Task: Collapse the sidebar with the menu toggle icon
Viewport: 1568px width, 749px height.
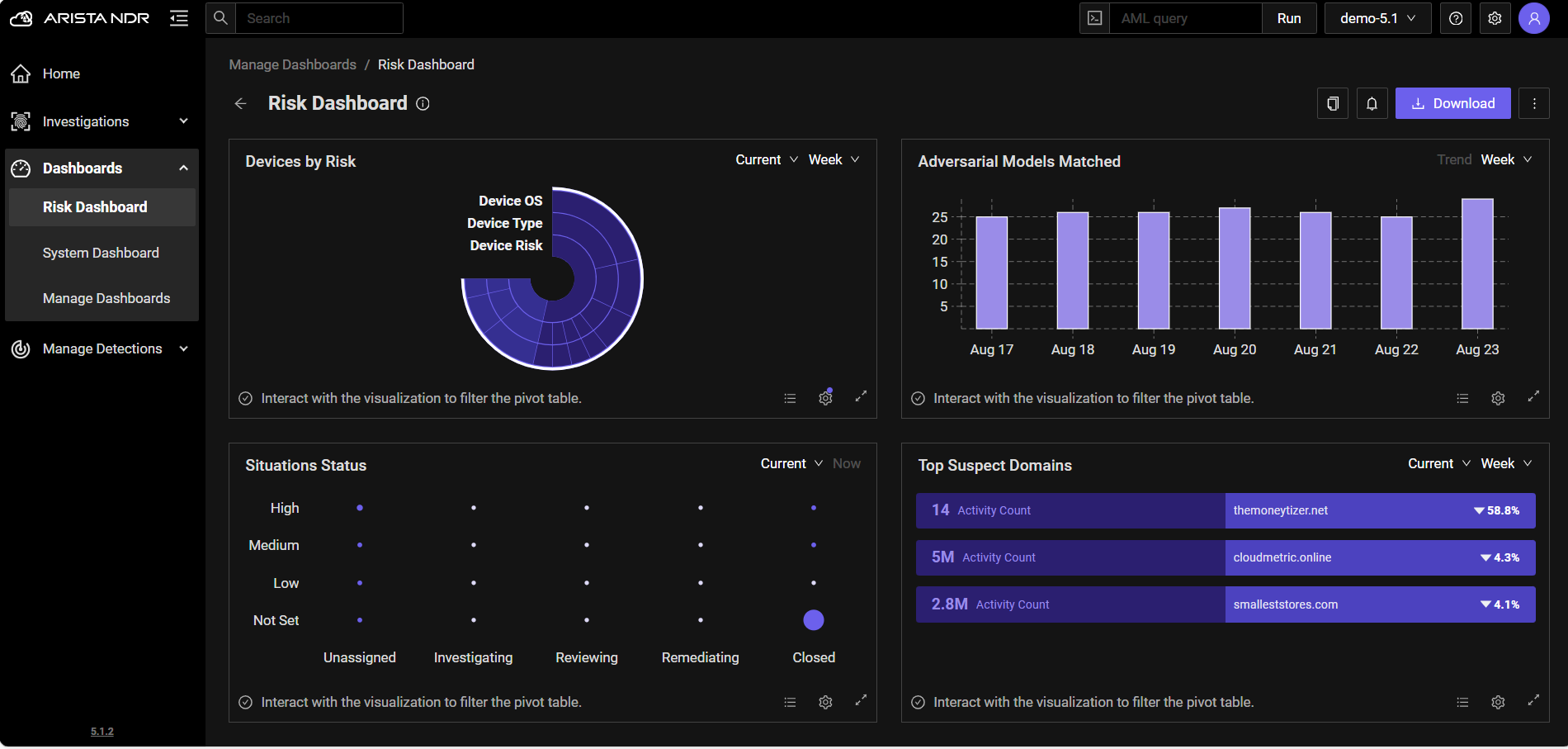Action: click(x=179, y=18)
